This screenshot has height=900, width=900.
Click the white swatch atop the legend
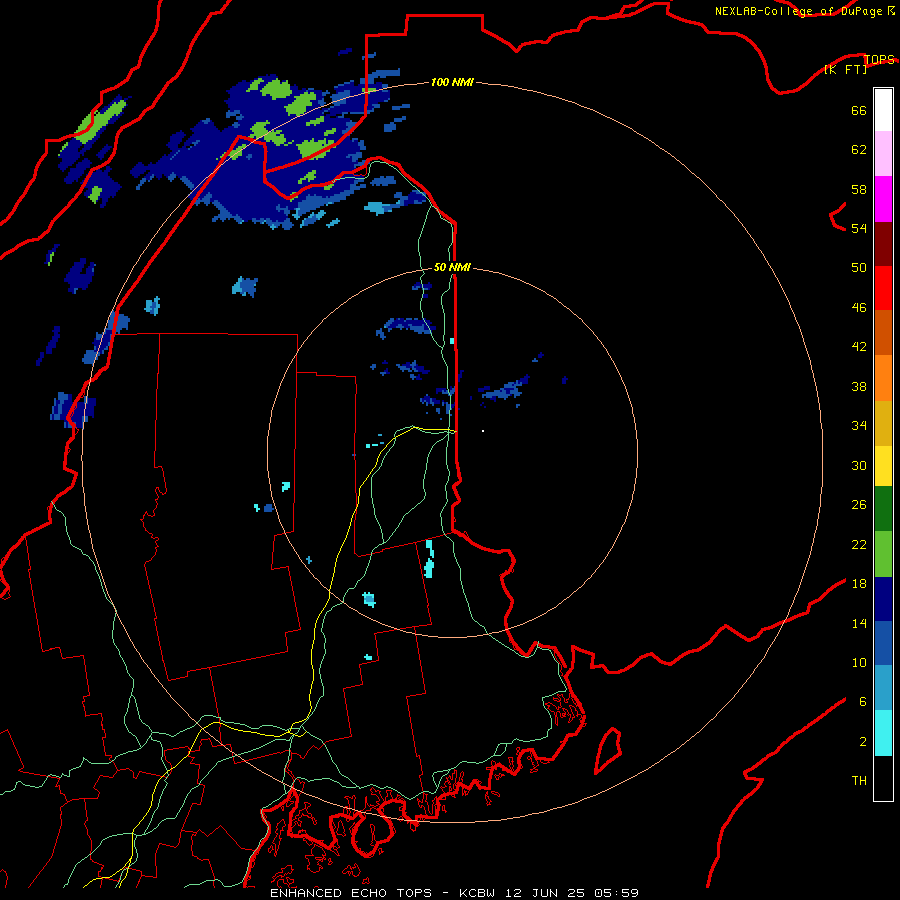[x=883, y=110]
